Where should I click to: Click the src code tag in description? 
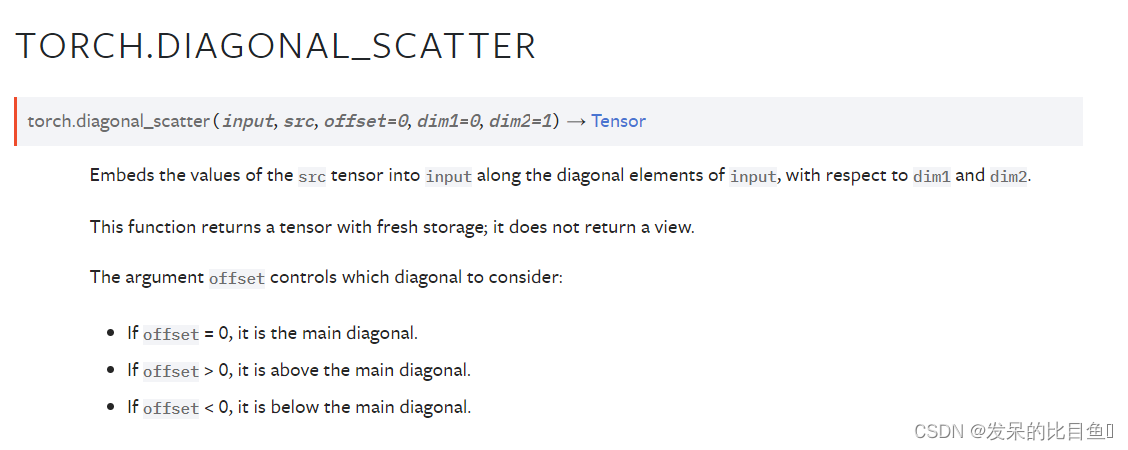[311, 176]
